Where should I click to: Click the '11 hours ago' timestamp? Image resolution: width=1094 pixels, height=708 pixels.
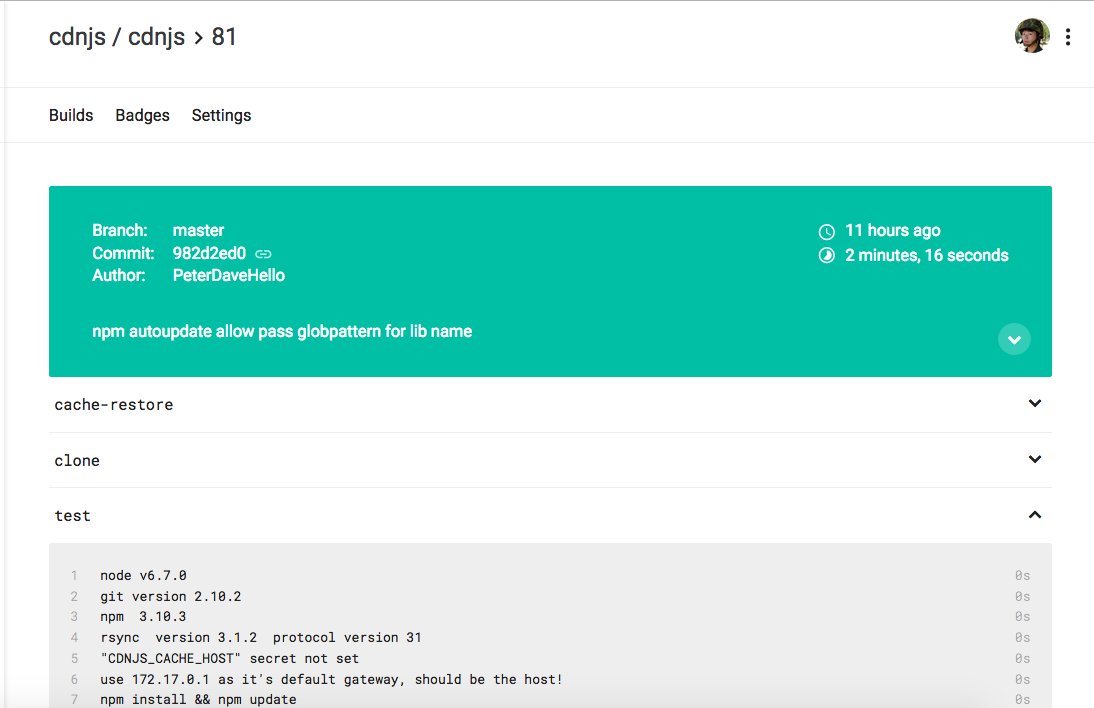892,230
